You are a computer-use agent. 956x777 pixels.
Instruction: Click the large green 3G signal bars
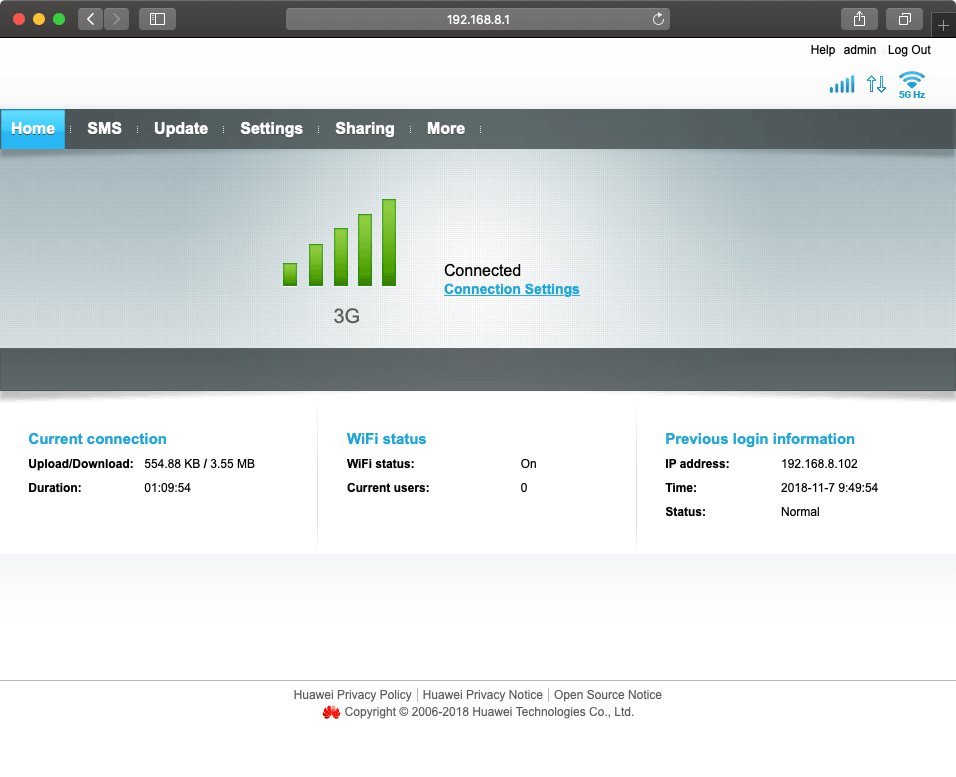(340, 244)
